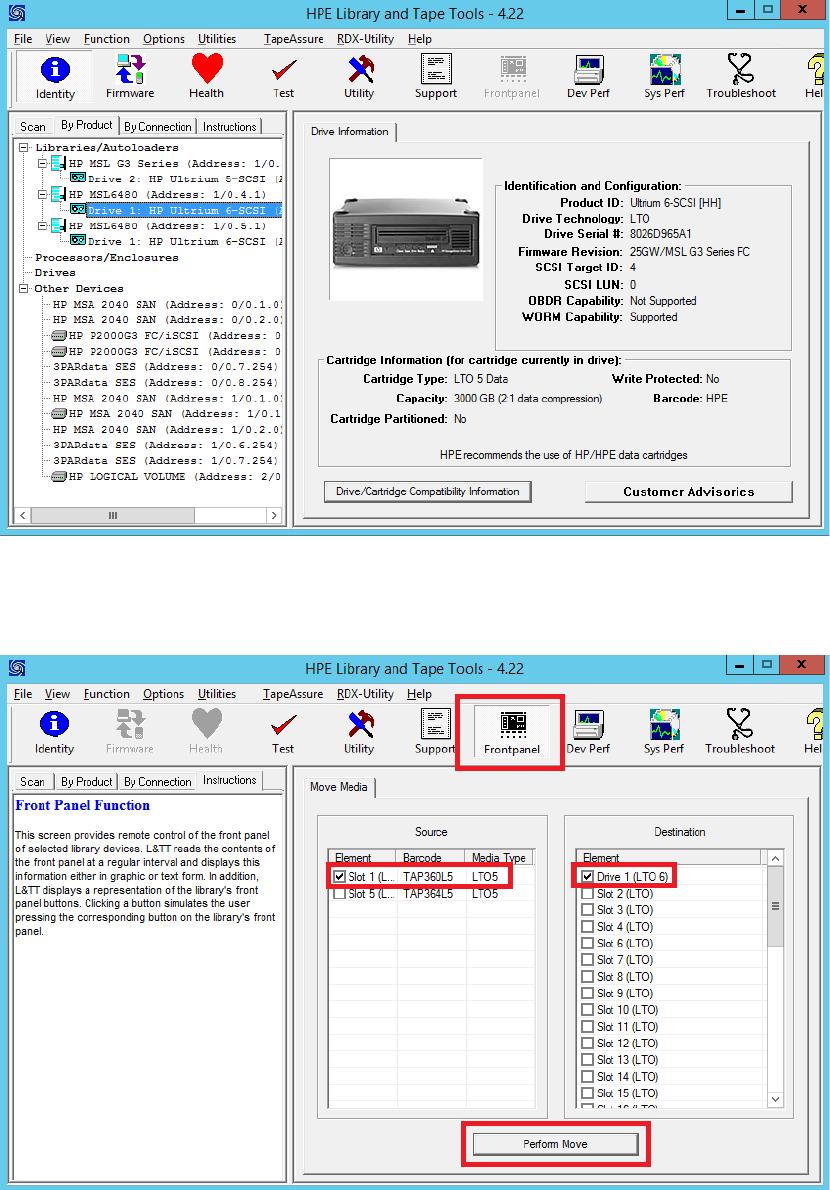Click device tree horizontal scrollbar left arrow
This screenshot has width=830, height=1190.
click(x=23, y=515)
